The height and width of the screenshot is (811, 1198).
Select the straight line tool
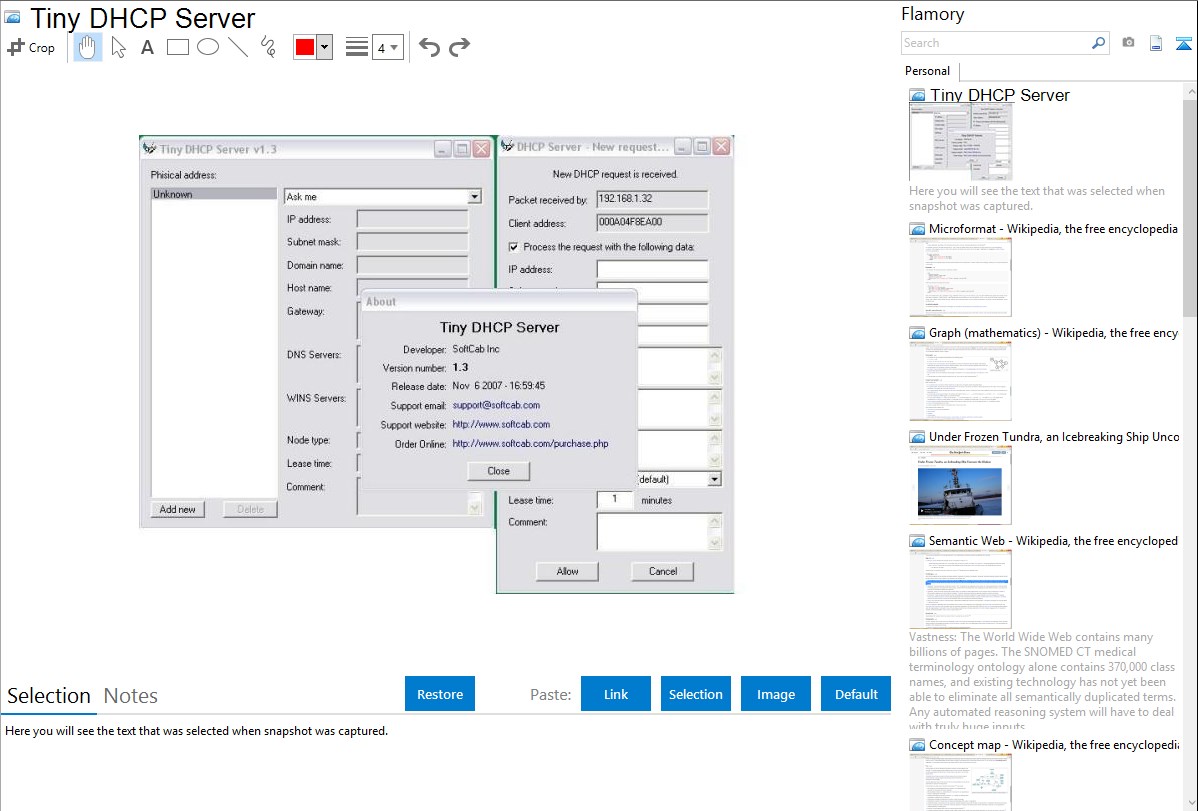click(238, 47)
